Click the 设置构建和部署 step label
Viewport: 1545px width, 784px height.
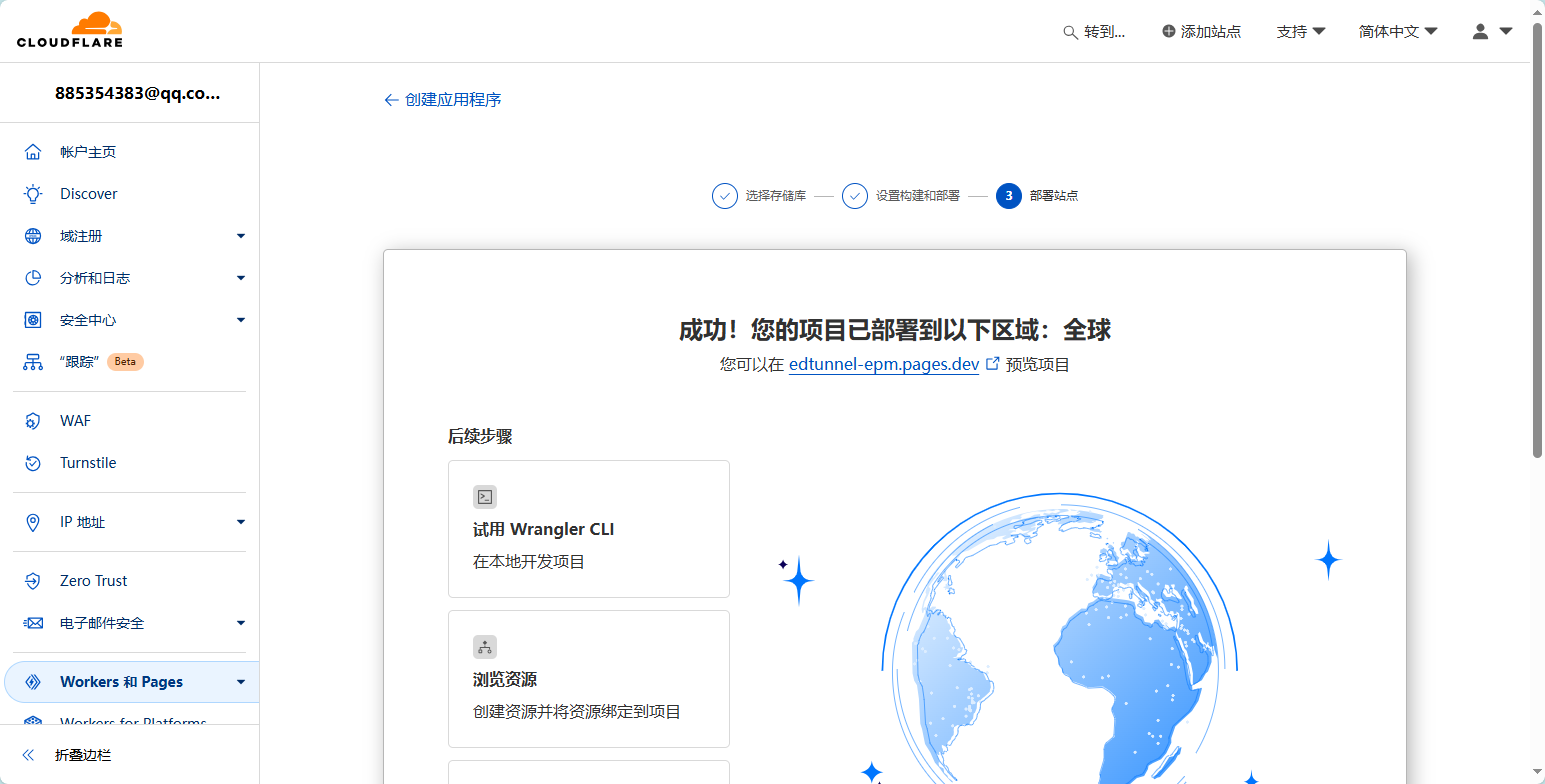tap(918, 196)
